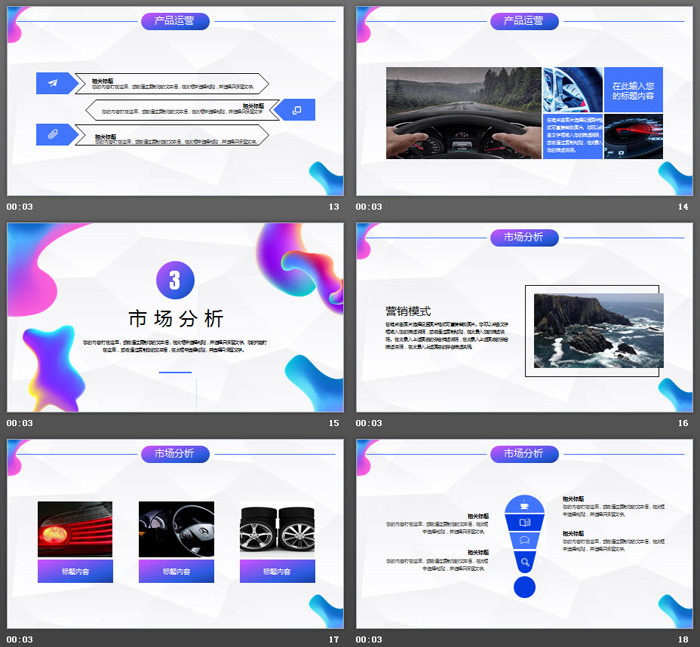Viewport: 700px width, 647px height.
Task: Click the slide number 15 label
Action: click(334, 423)
